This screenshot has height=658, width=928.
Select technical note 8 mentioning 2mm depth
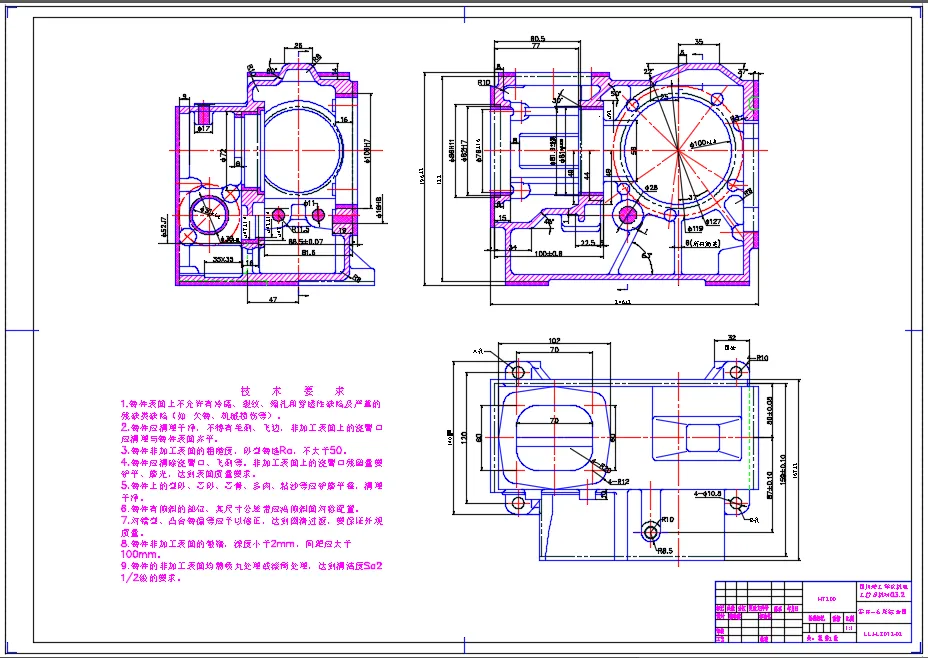(x=236, y=543)
